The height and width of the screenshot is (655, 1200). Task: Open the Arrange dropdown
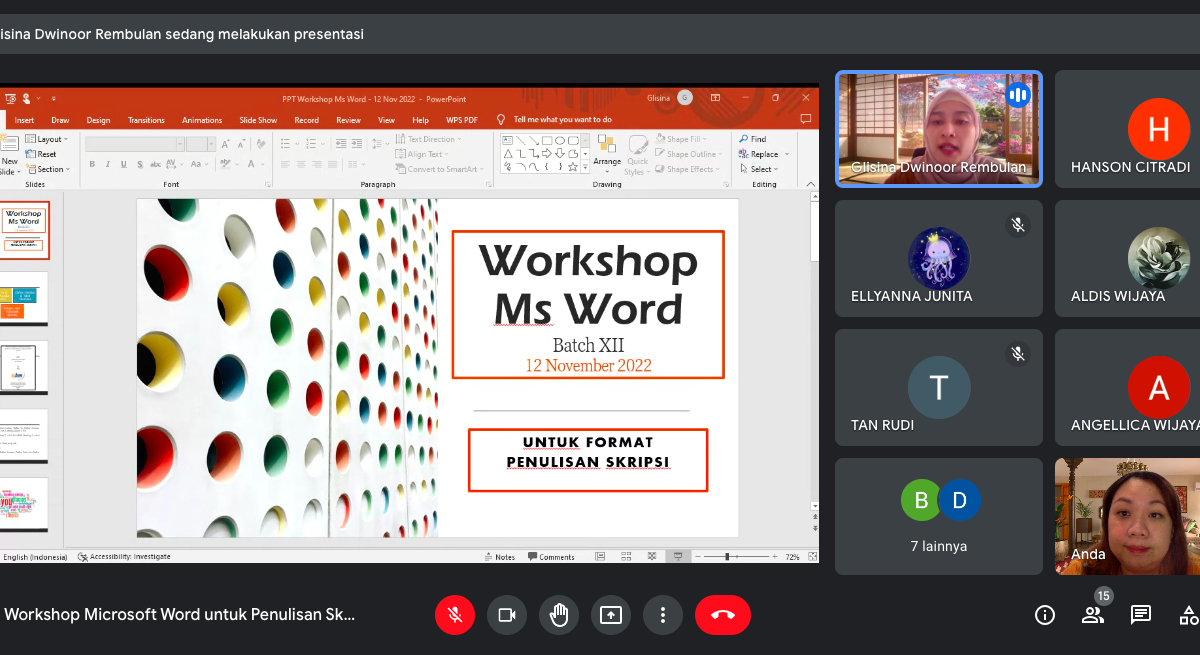607,155
